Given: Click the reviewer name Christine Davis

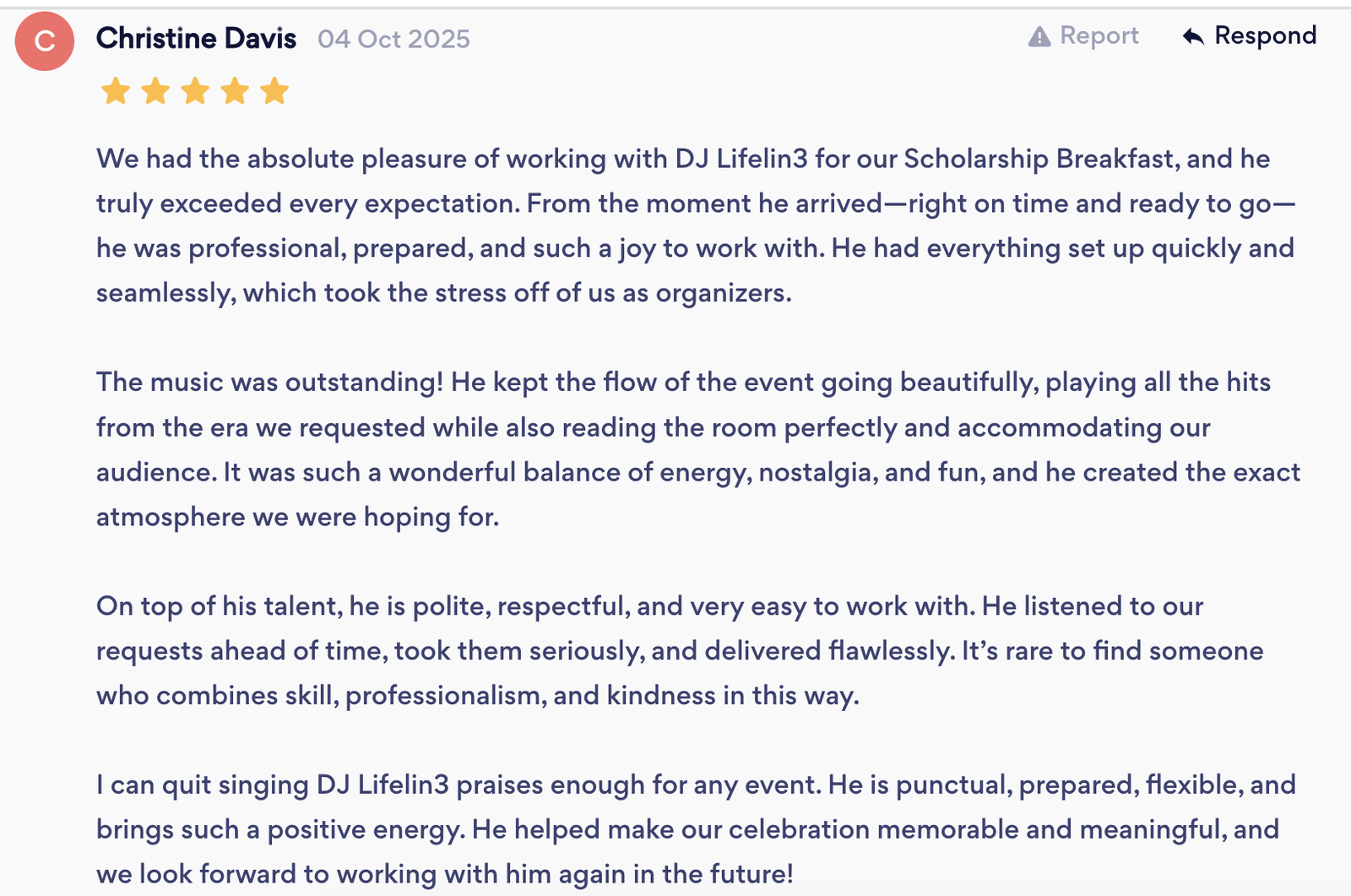Looking at the screenshot, I should click(x=196, y=39).
